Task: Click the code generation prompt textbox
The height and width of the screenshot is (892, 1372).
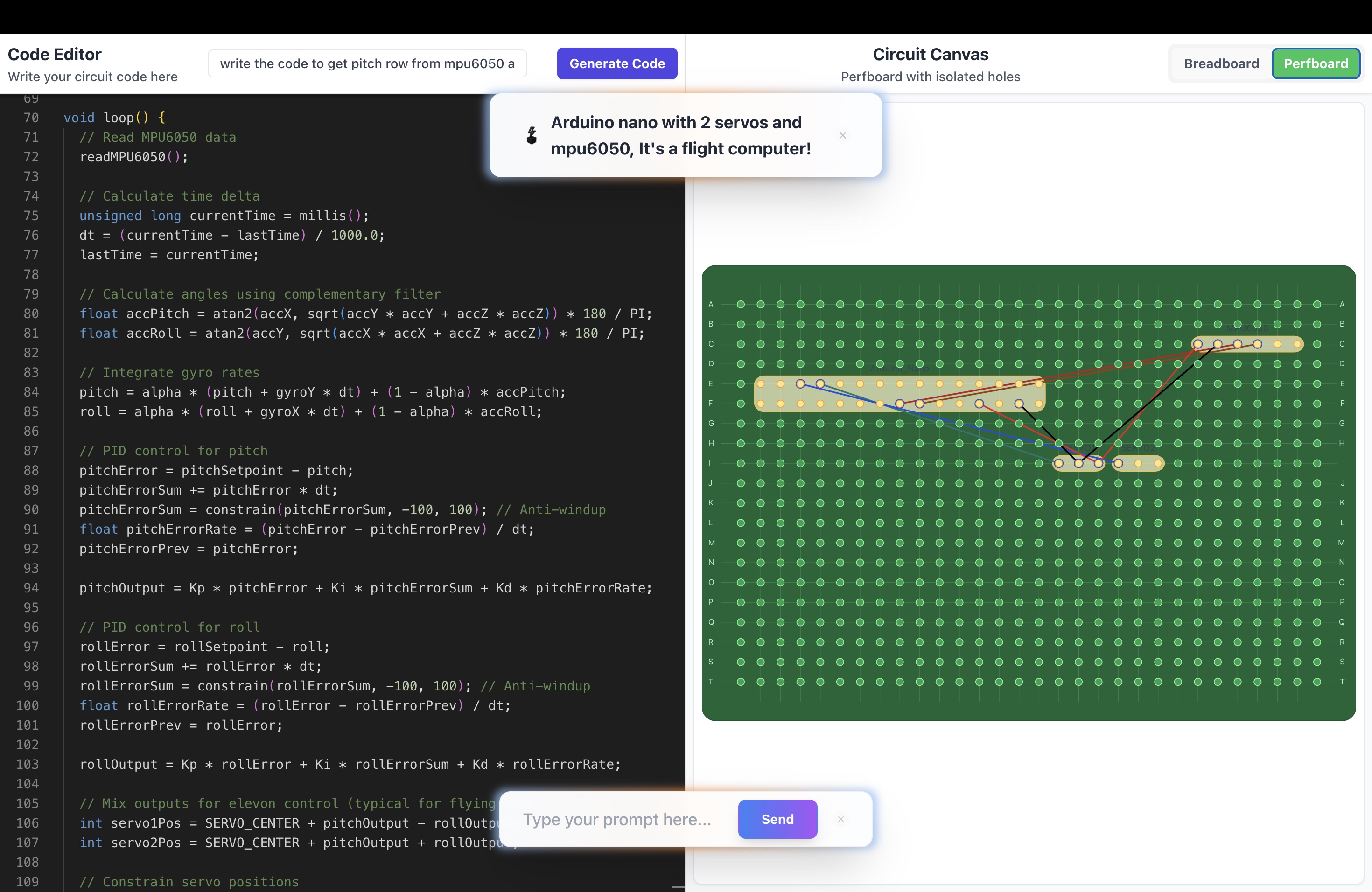Action: click(x=367, y=63)
